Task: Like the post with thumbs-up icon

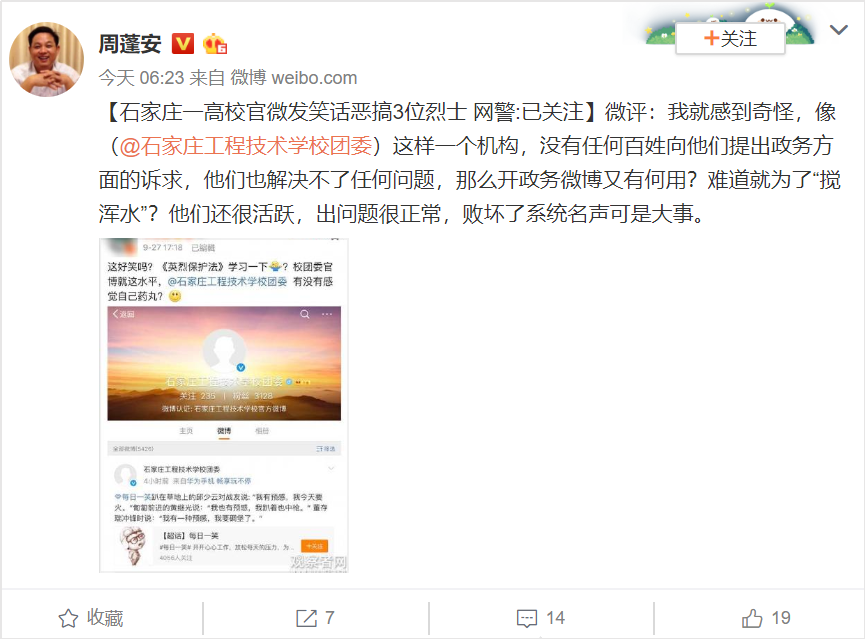Action: coord(752,618)
